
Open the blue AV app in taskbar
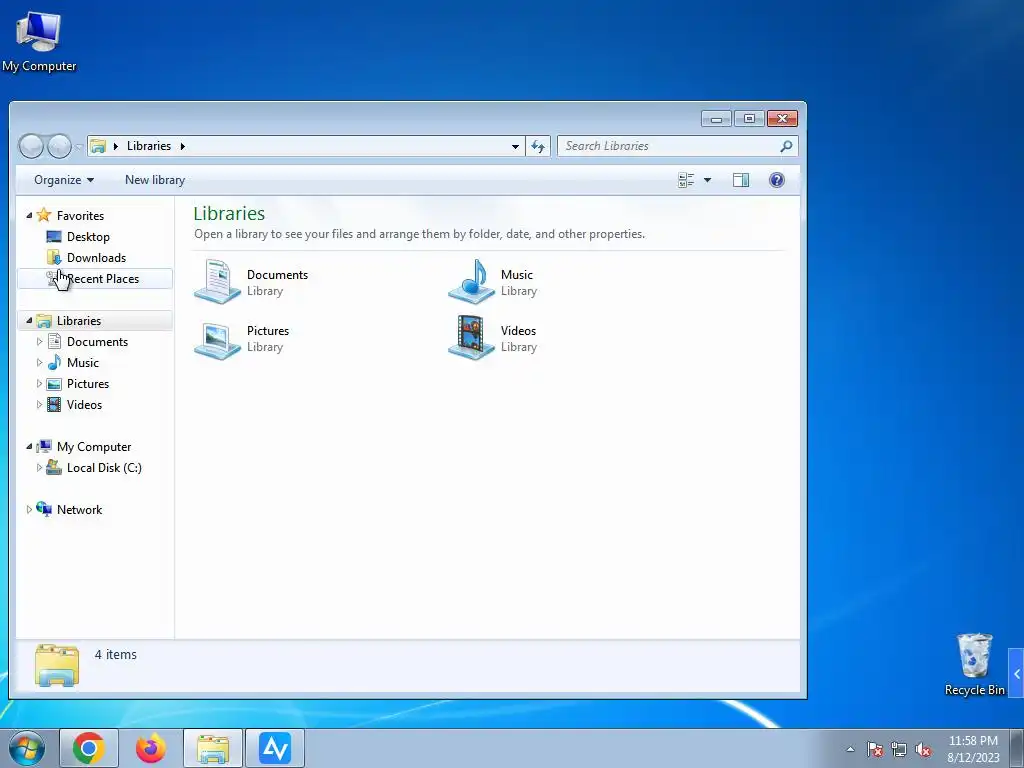click(274, 748)
